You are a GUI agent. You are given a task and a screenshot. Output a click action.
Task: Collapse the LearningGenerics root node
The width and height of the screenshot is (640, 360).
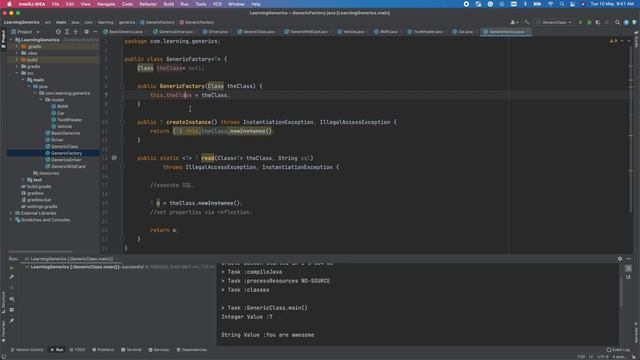(x=11, y=40)
